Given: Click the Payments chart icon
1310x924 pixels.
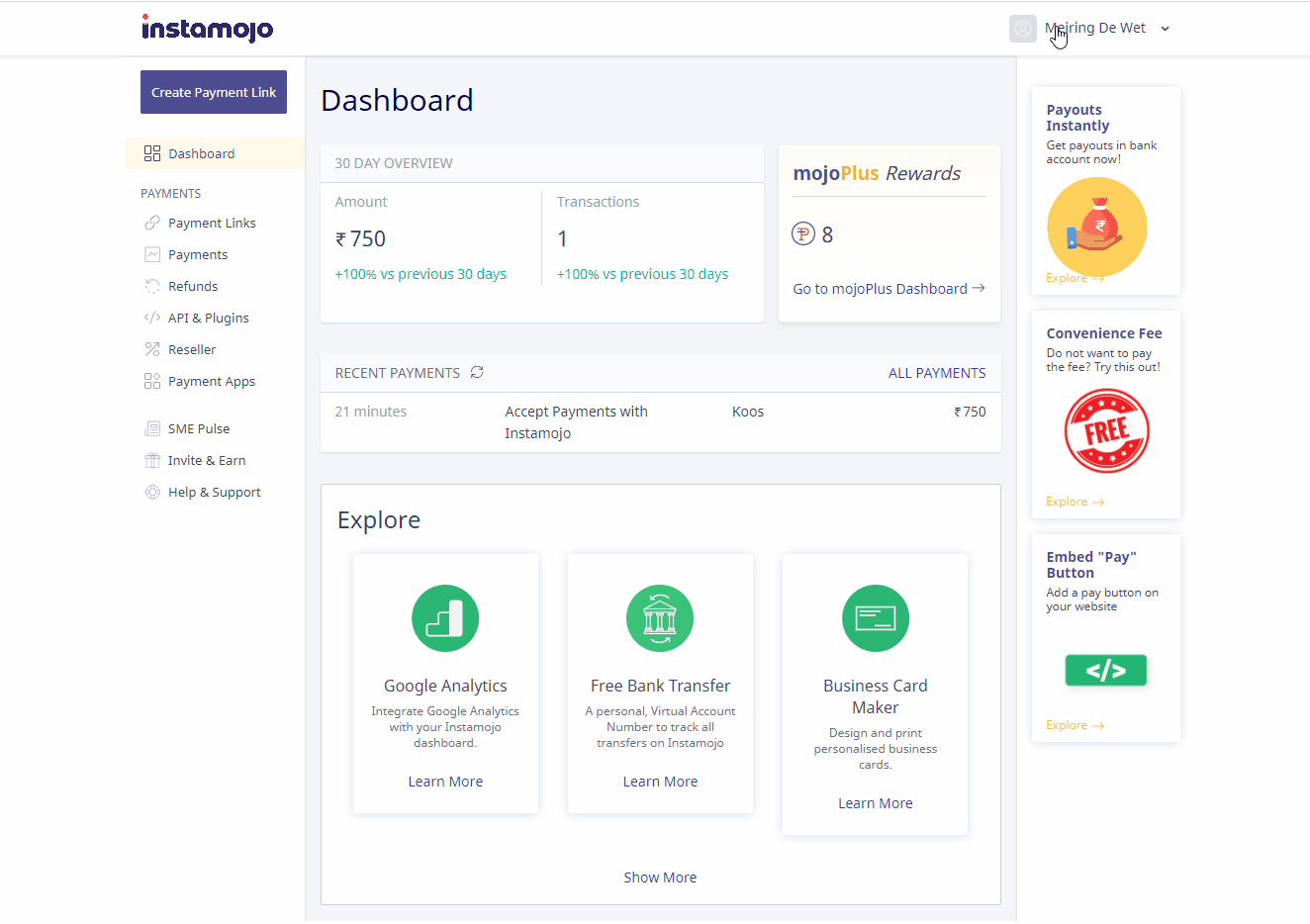Looking at the screenshot, I should [152, 254].
